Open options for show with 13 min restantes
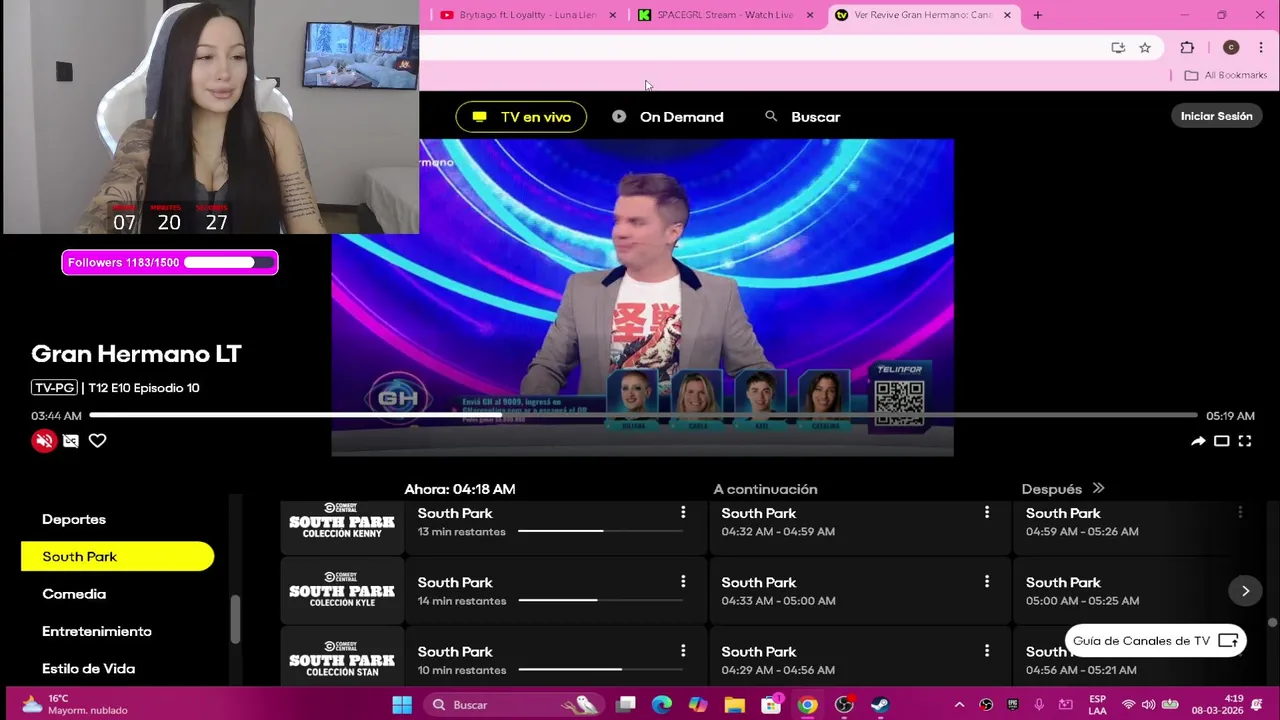Viewport: 1280px width, 720px height. click(x=683, y=513)
